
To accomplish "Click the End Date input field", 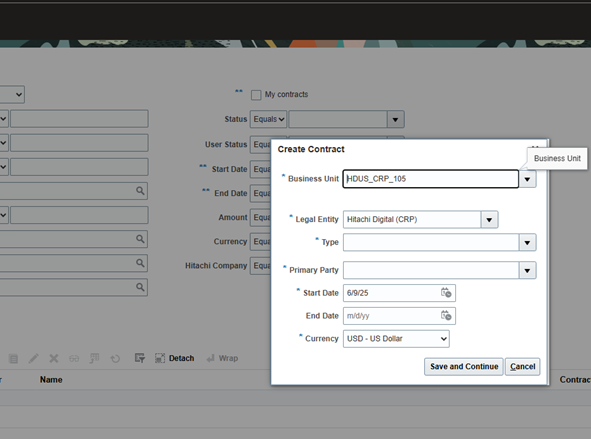I will pos(391,316).
